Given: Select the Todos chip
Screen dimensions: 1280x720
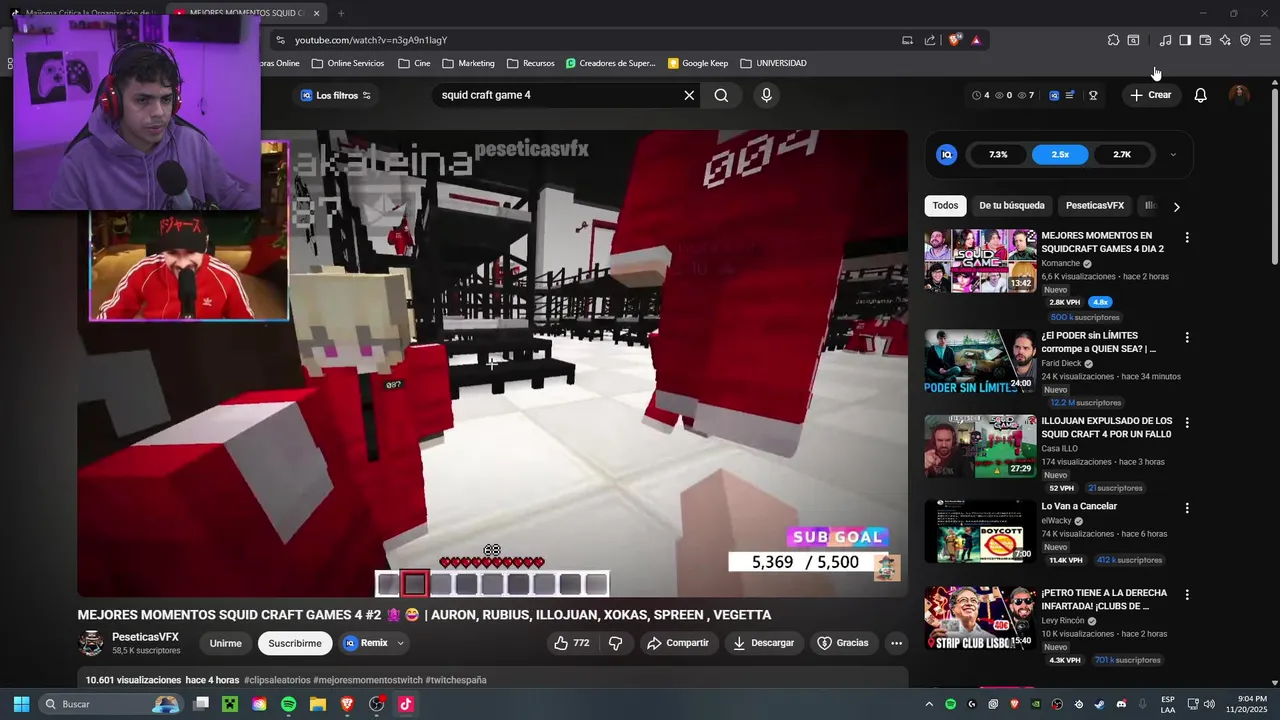Looking at the screenshot, I should [x=945, y=206].
